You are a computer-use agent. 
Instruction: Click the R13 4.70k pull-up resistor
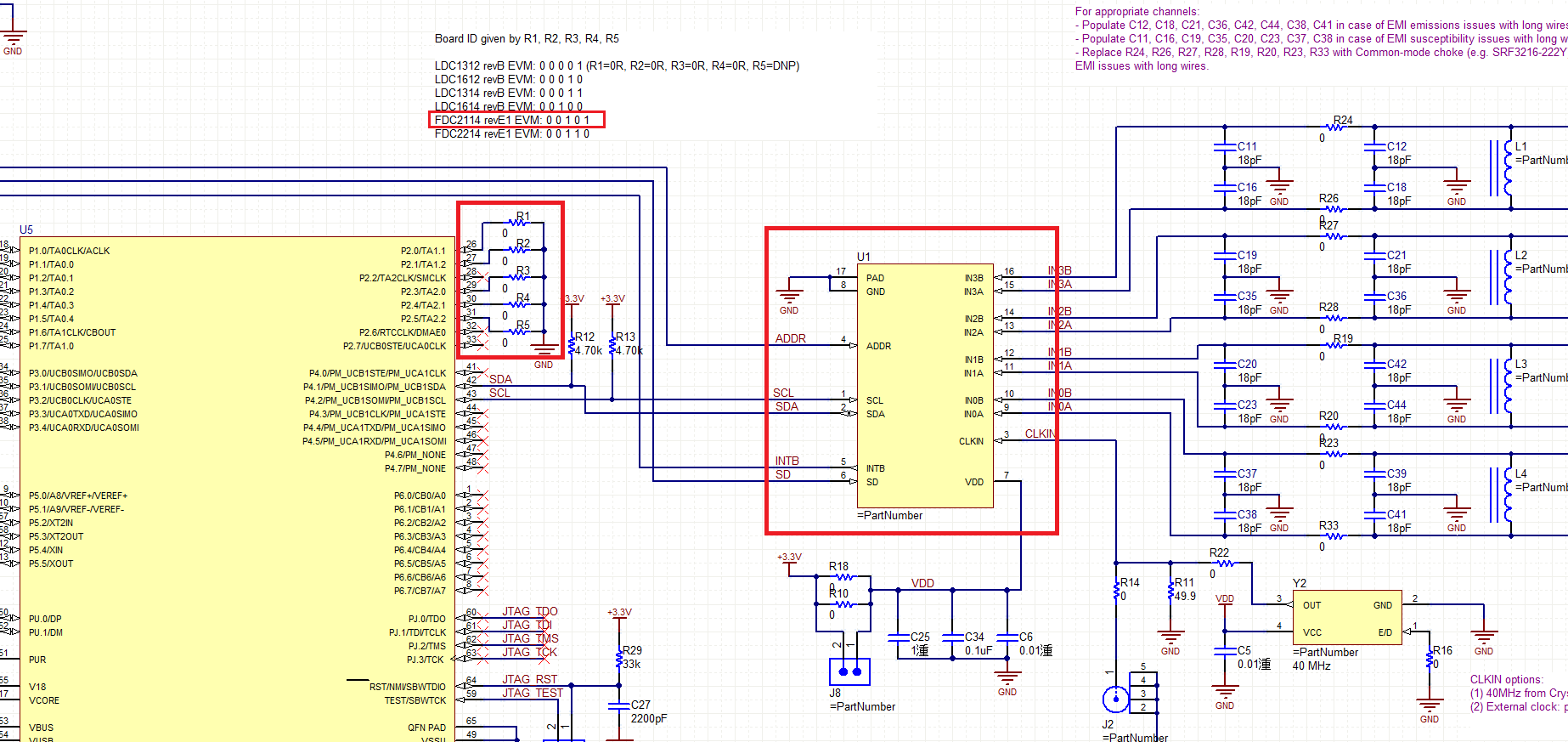coord(612,344)
